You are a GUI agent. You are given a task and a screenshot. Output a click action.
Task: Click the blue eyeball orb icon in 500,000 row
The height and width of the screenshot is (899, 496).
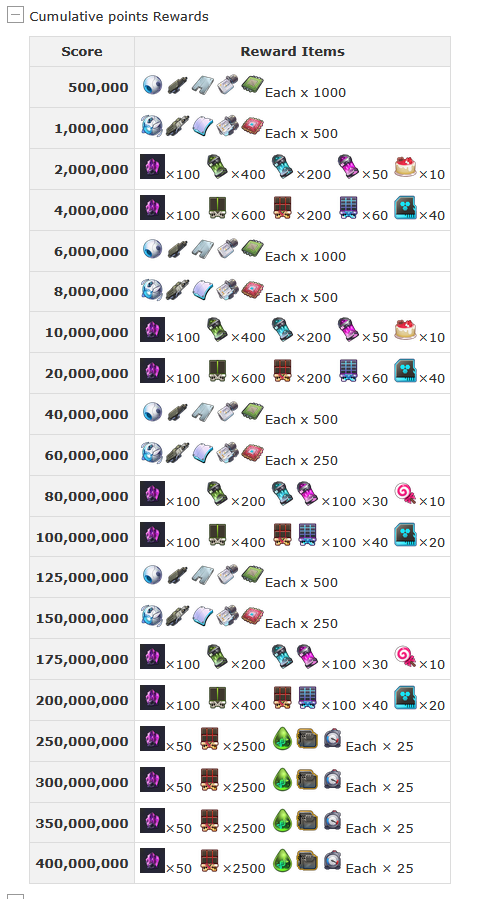(152, 85)
